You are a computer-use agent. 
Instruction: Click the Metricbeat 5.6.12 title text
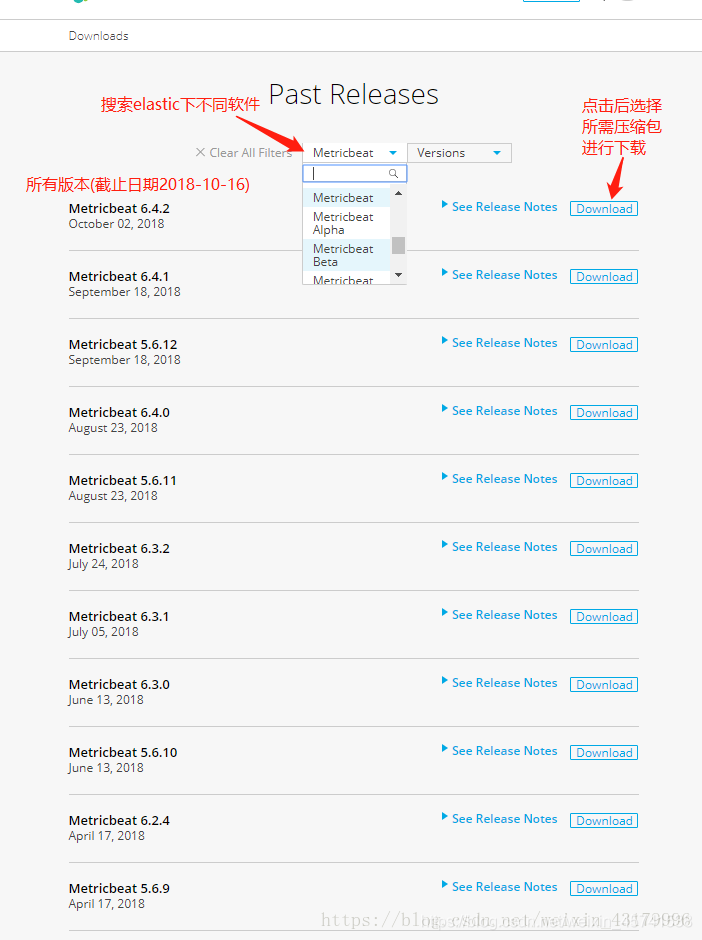click(123, 345)
